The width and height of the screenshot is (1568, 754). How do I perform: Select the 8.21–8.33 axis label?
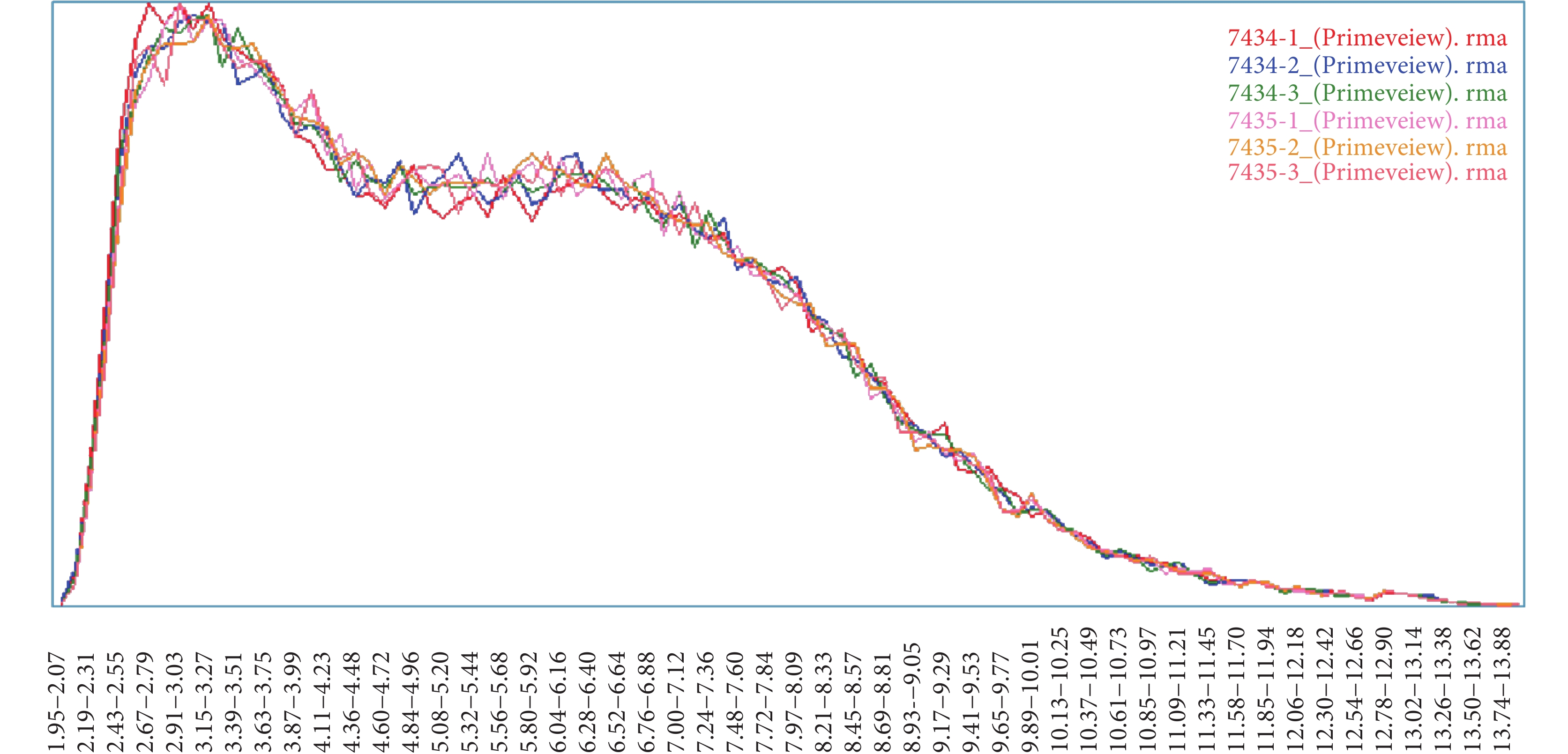click(x=823, y=701)
